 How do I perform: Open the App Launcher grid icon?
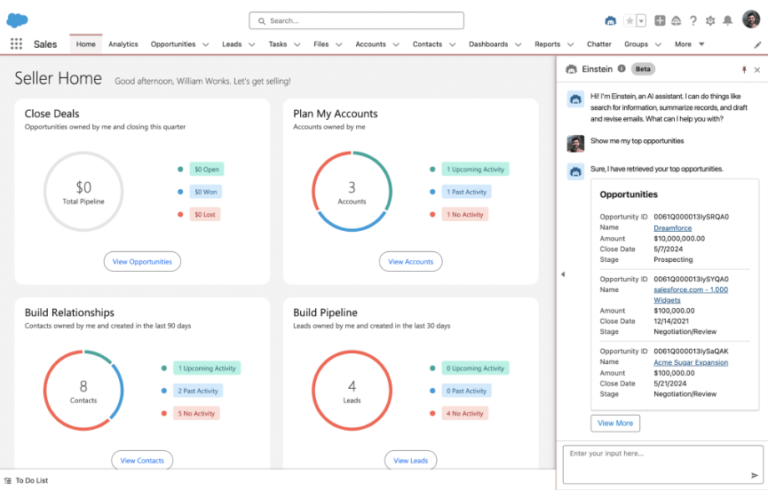point(16,44)
